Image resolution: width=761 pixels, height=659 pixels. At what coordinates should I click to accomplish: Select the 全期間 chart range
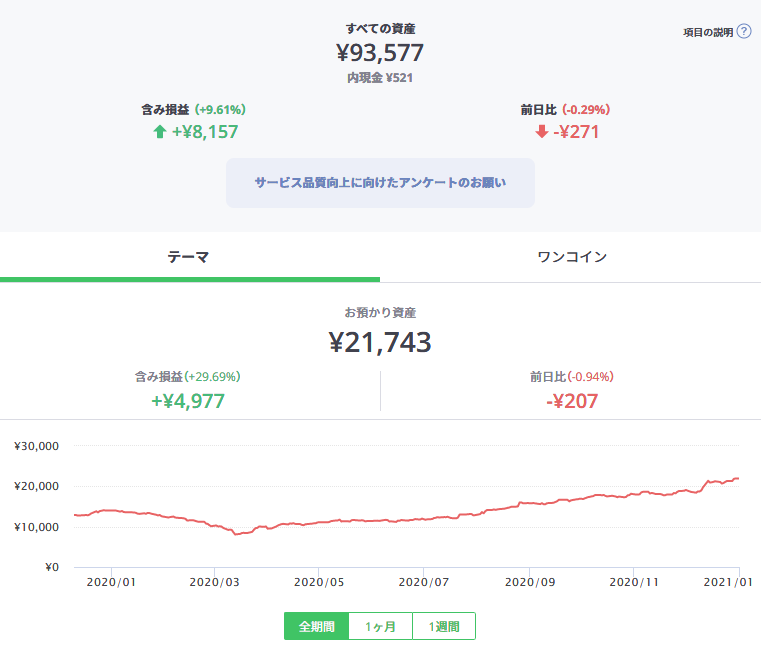click(x=316, y=626)
